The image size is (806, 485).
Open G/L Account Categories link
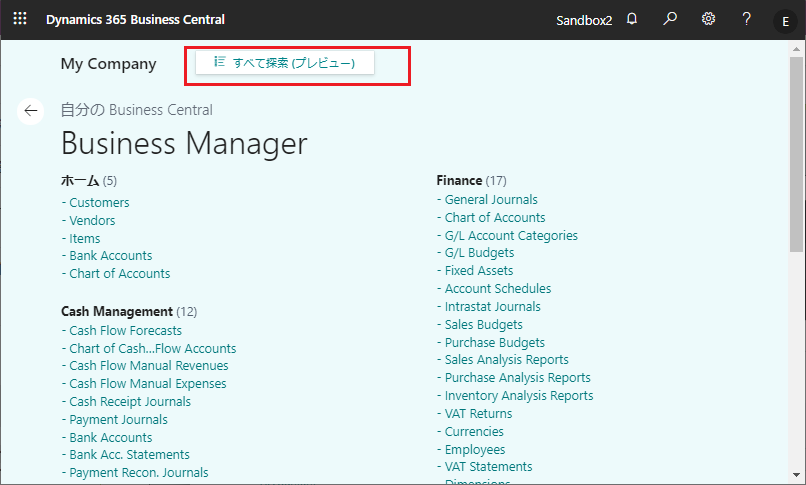coord(511,235)
